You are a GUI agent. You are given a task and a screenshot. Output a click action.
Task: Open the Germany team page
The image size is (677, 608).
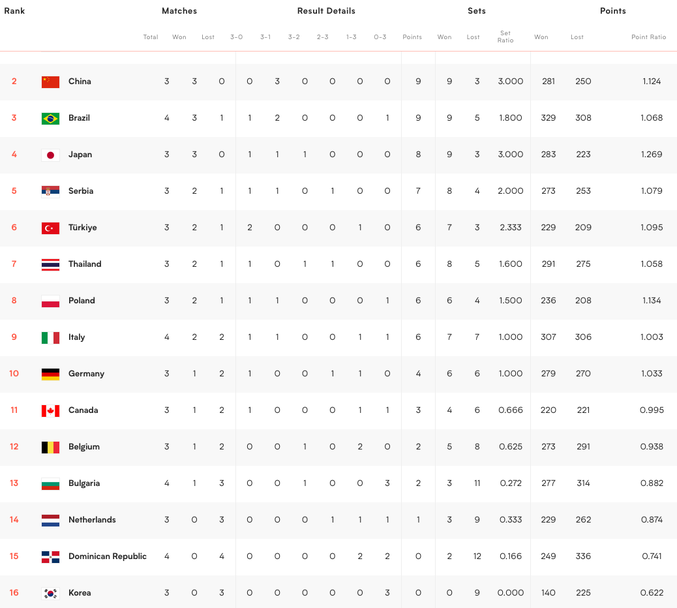point(86,374)
